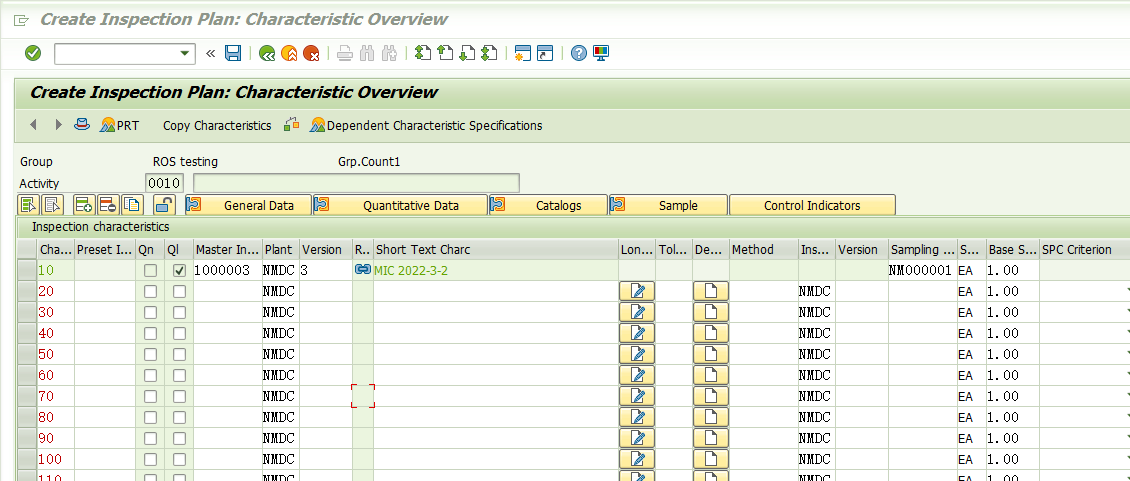The height and width of the screenshot is (481, 1130).
Task: Click the Select All rows icon
Action: [29, 205]
